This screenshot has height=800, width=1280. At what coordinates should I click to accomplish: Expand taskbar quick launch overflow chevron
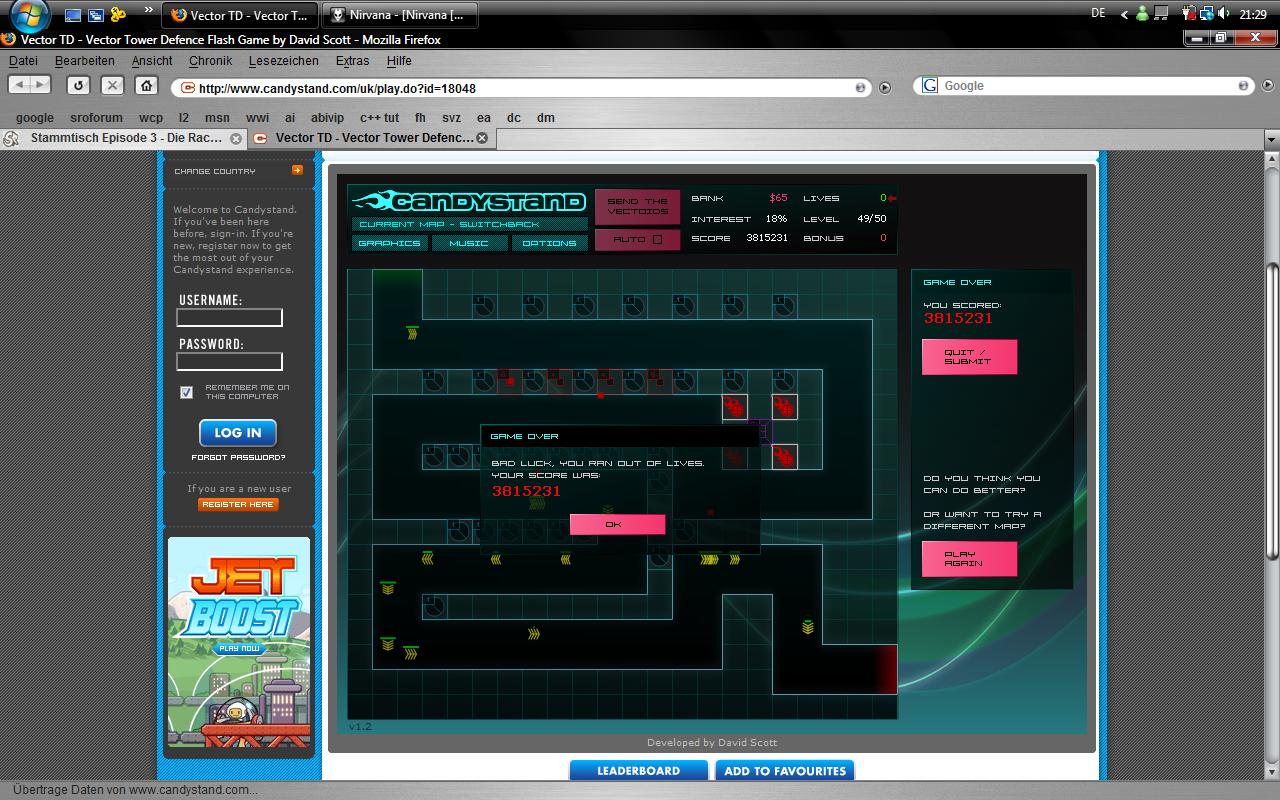tap(149, 11)
